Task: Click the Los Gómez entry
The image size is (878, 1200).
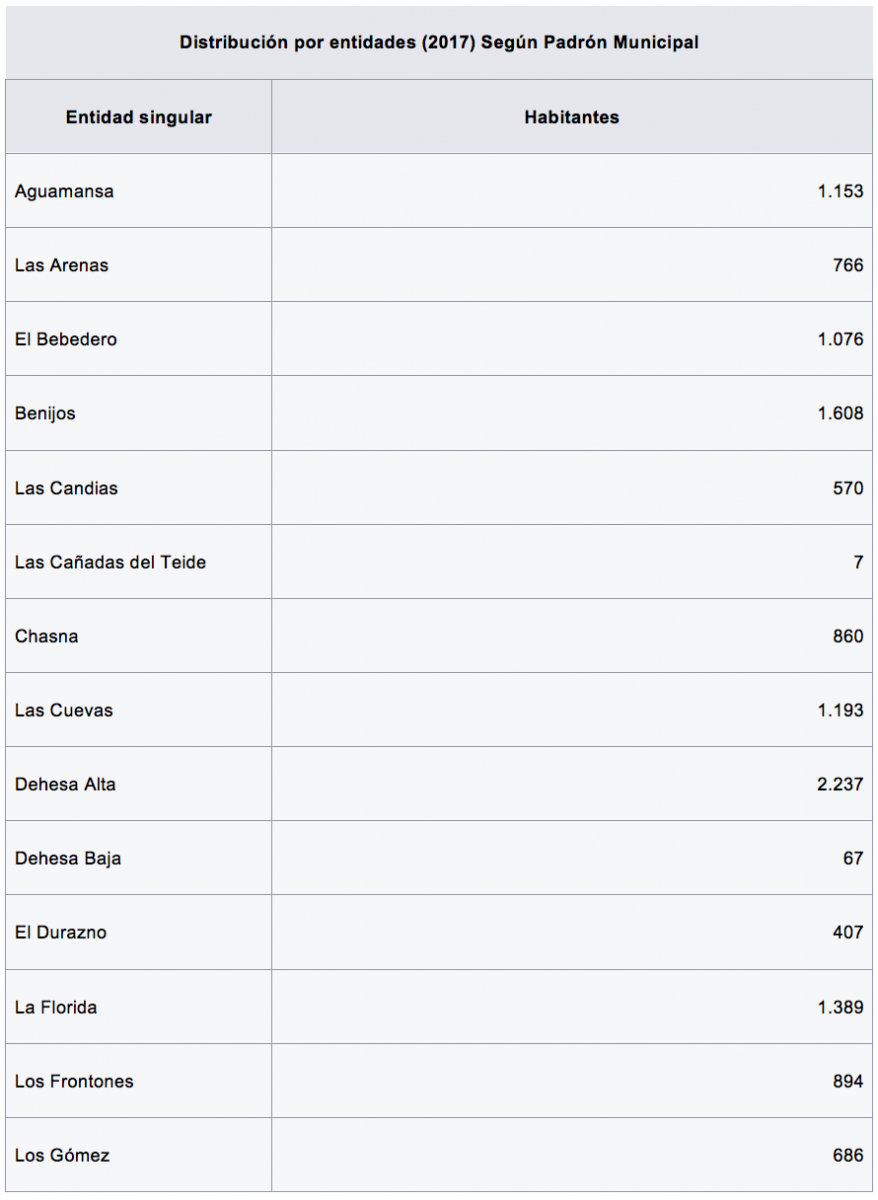Action: pos(62,1155)
